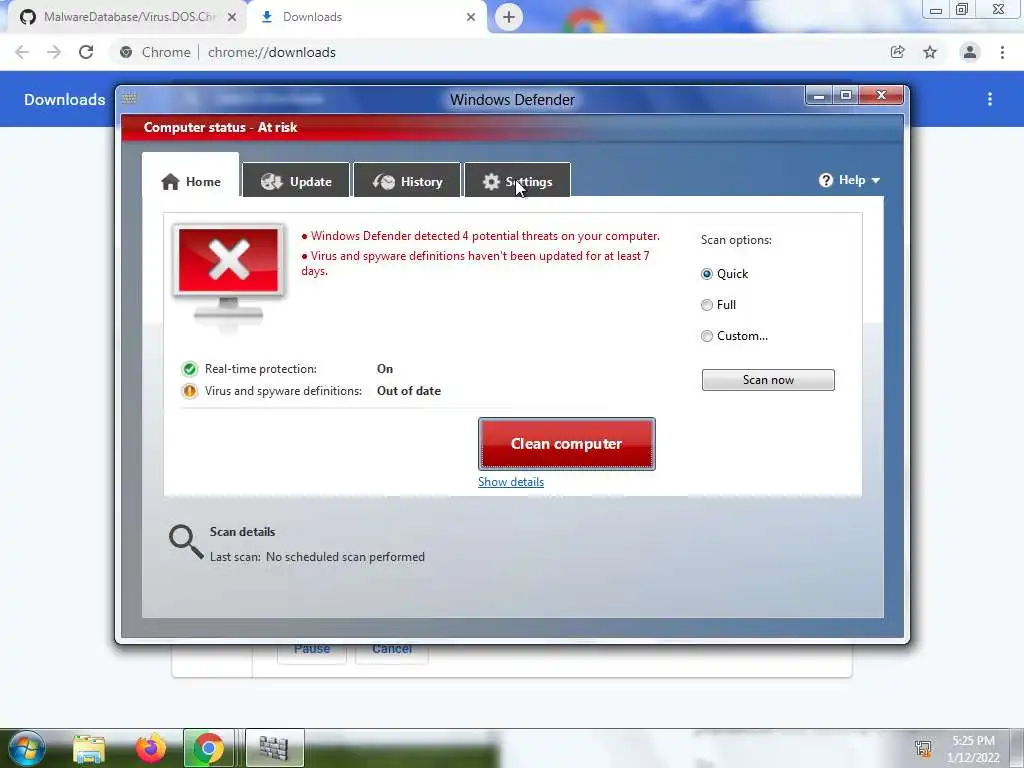Click the 'Last scan: No scheduled scan performed' text

317,557
